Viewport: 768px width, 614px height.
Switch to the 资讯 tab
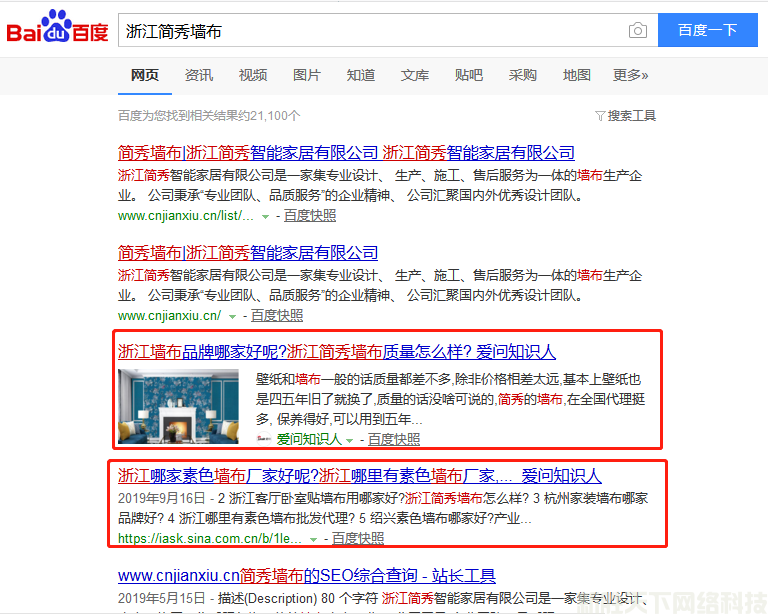pos(199,75)
